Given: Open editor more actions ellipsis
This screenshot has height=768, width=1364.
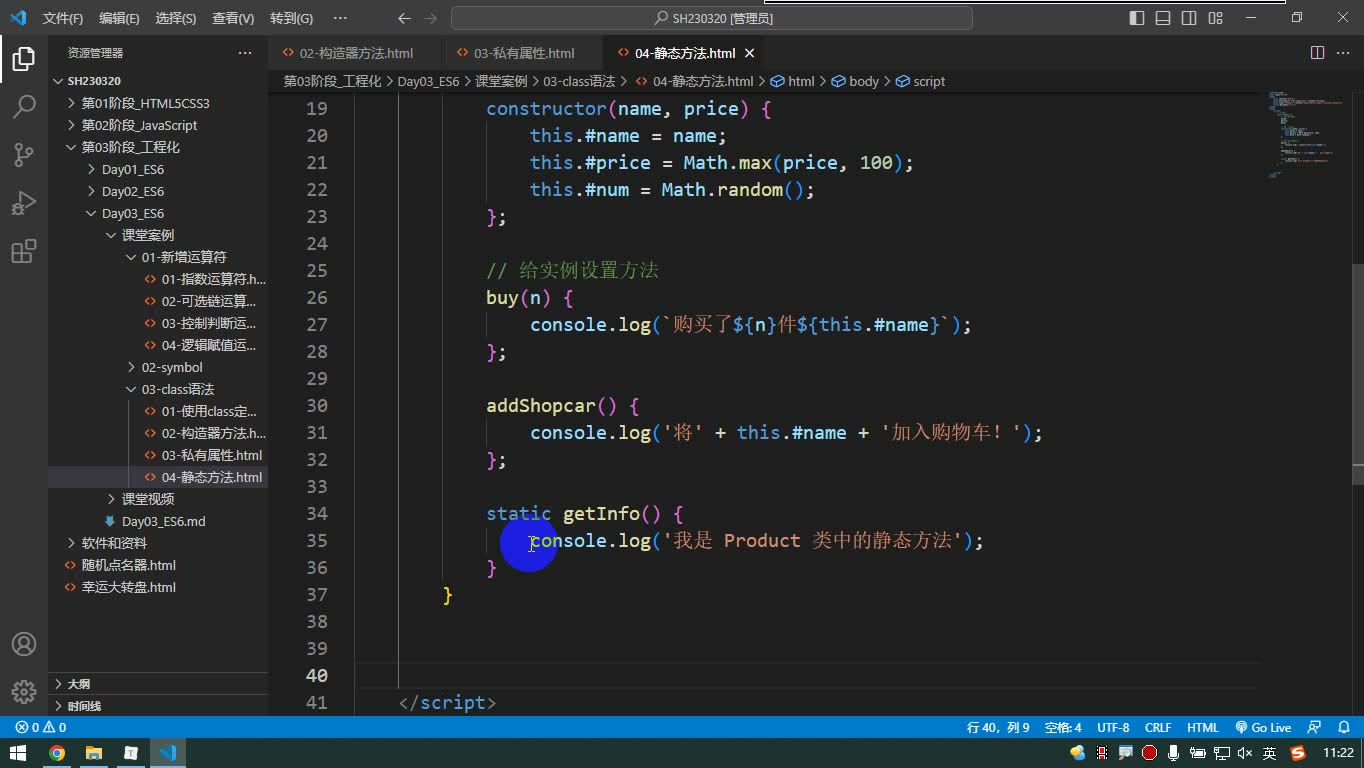Looking at the screenshot, I should (1343, 53).
